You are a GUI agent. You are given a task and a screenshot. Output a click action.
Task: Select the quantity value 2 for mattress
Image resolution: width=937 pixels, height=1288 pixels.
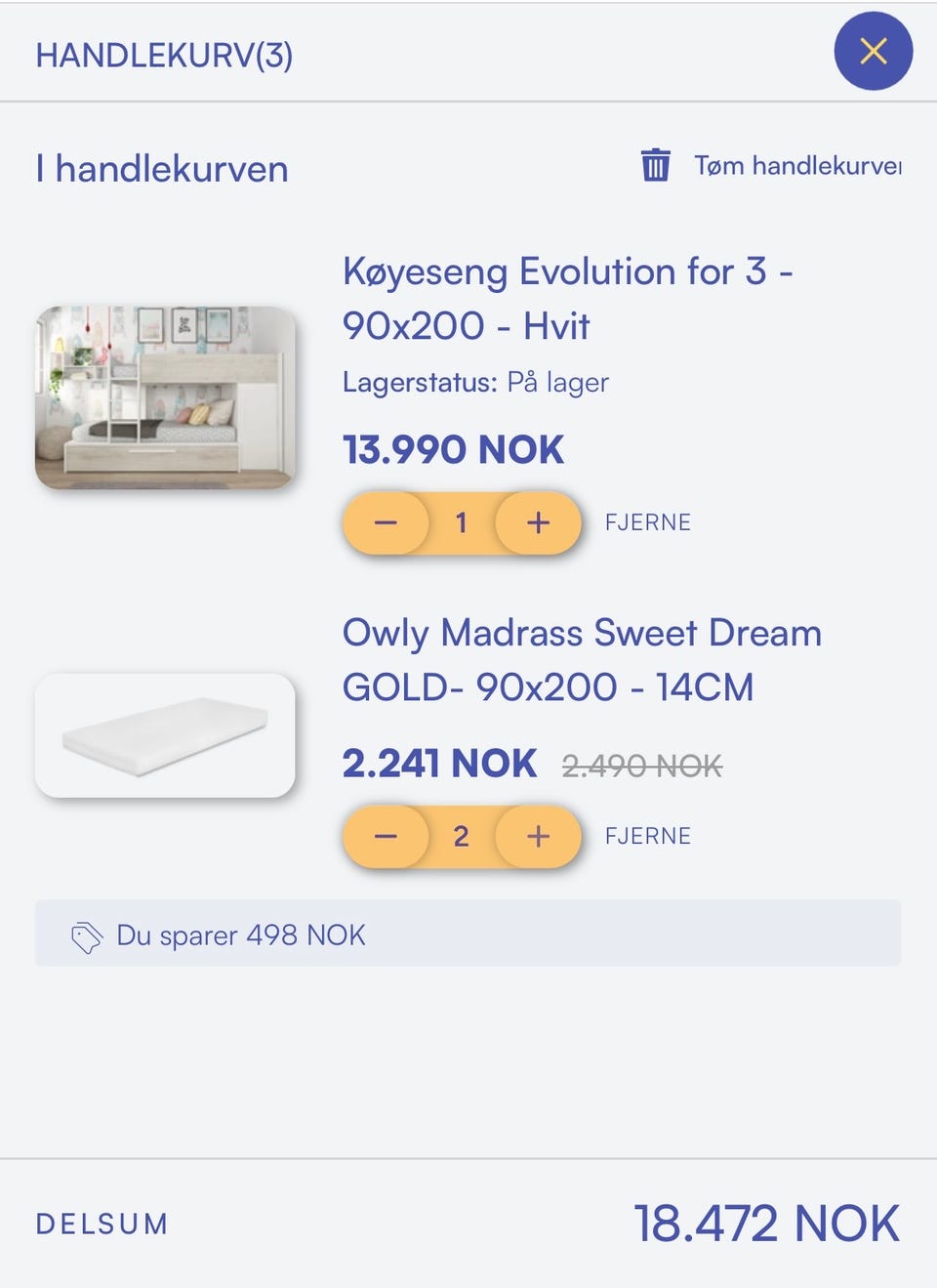(x=462, y=837)
